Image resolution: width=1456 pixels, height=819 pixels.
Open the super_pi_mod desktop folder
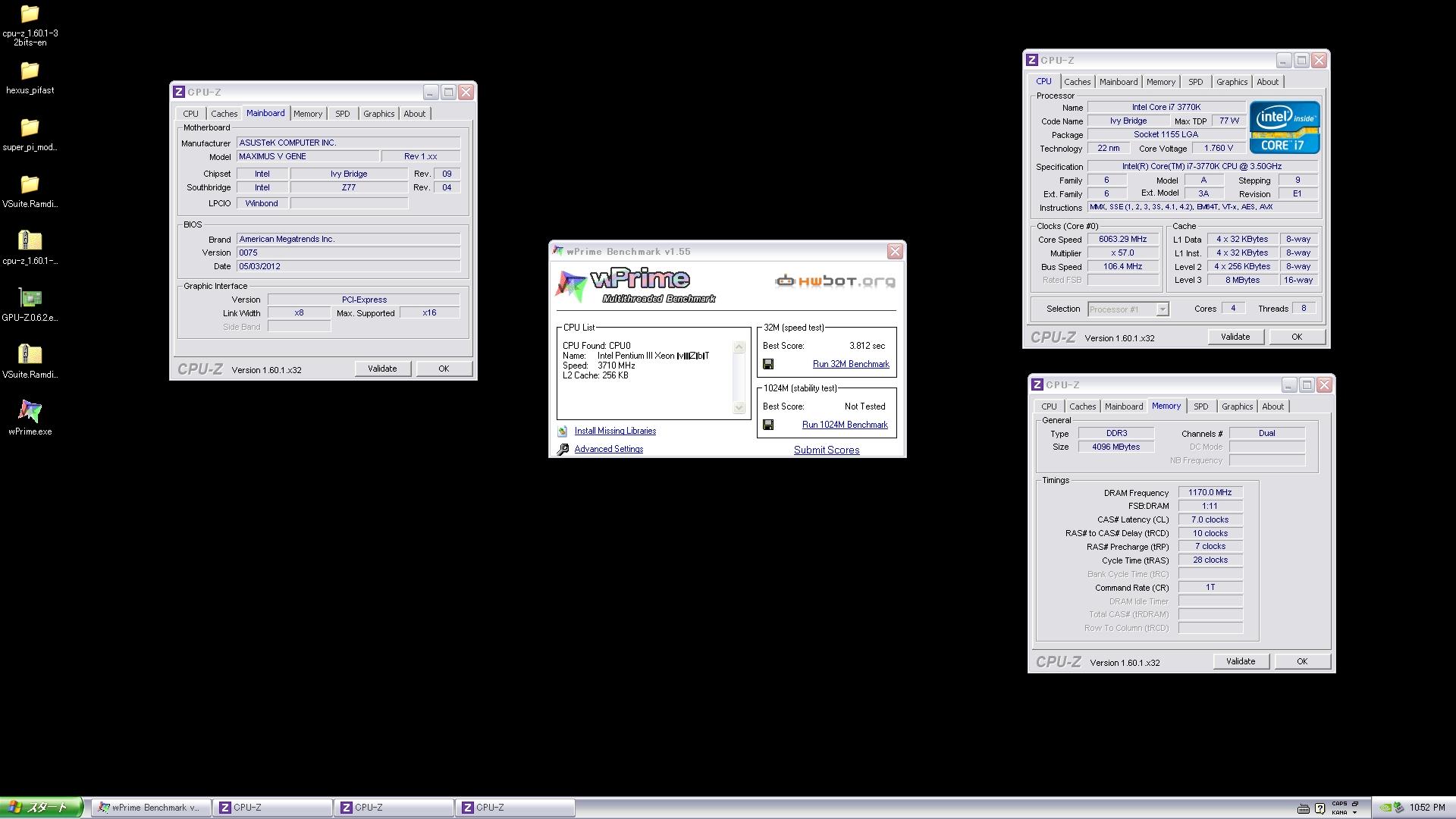30,127
